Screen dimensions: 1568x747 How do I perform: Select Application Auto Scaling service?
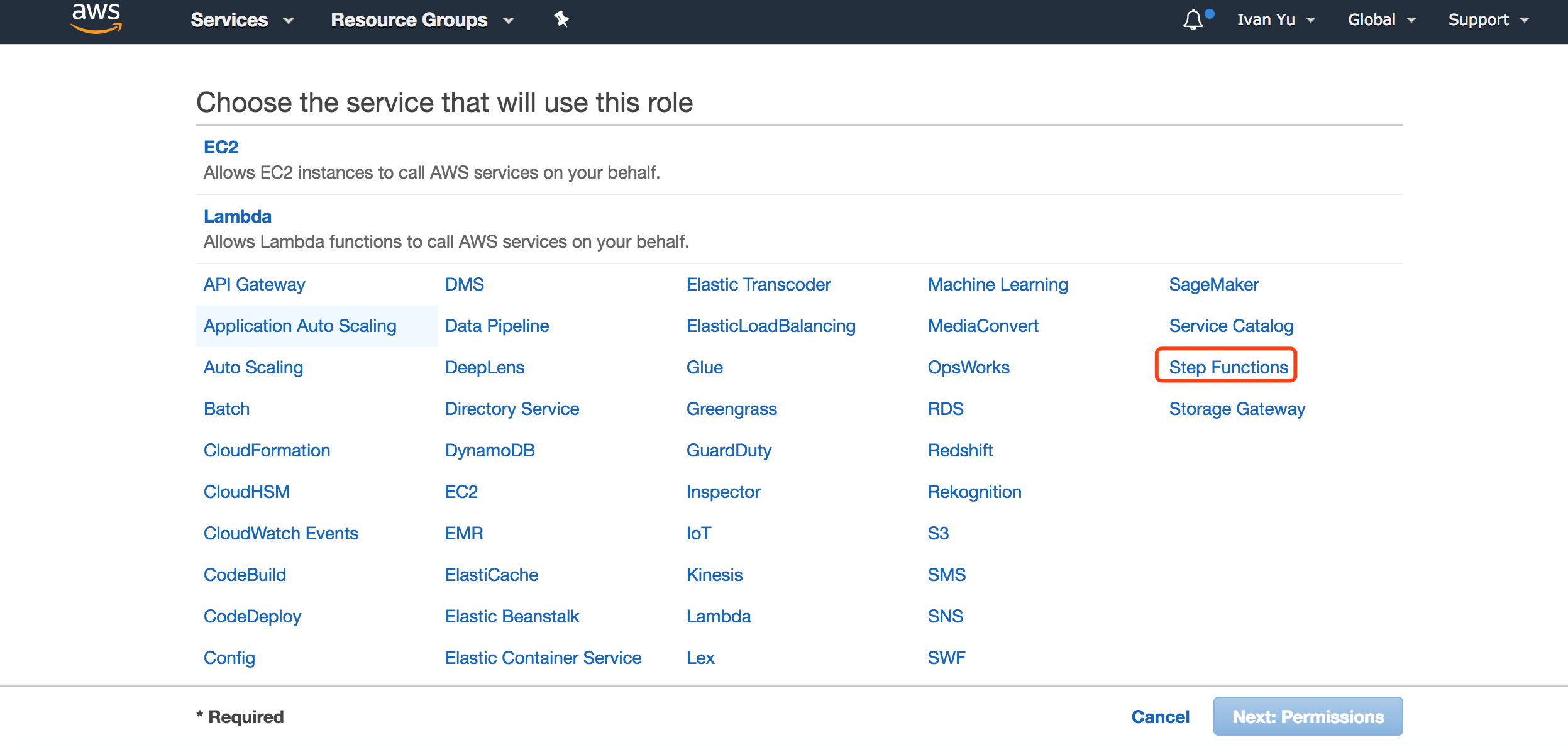(300, 326)
